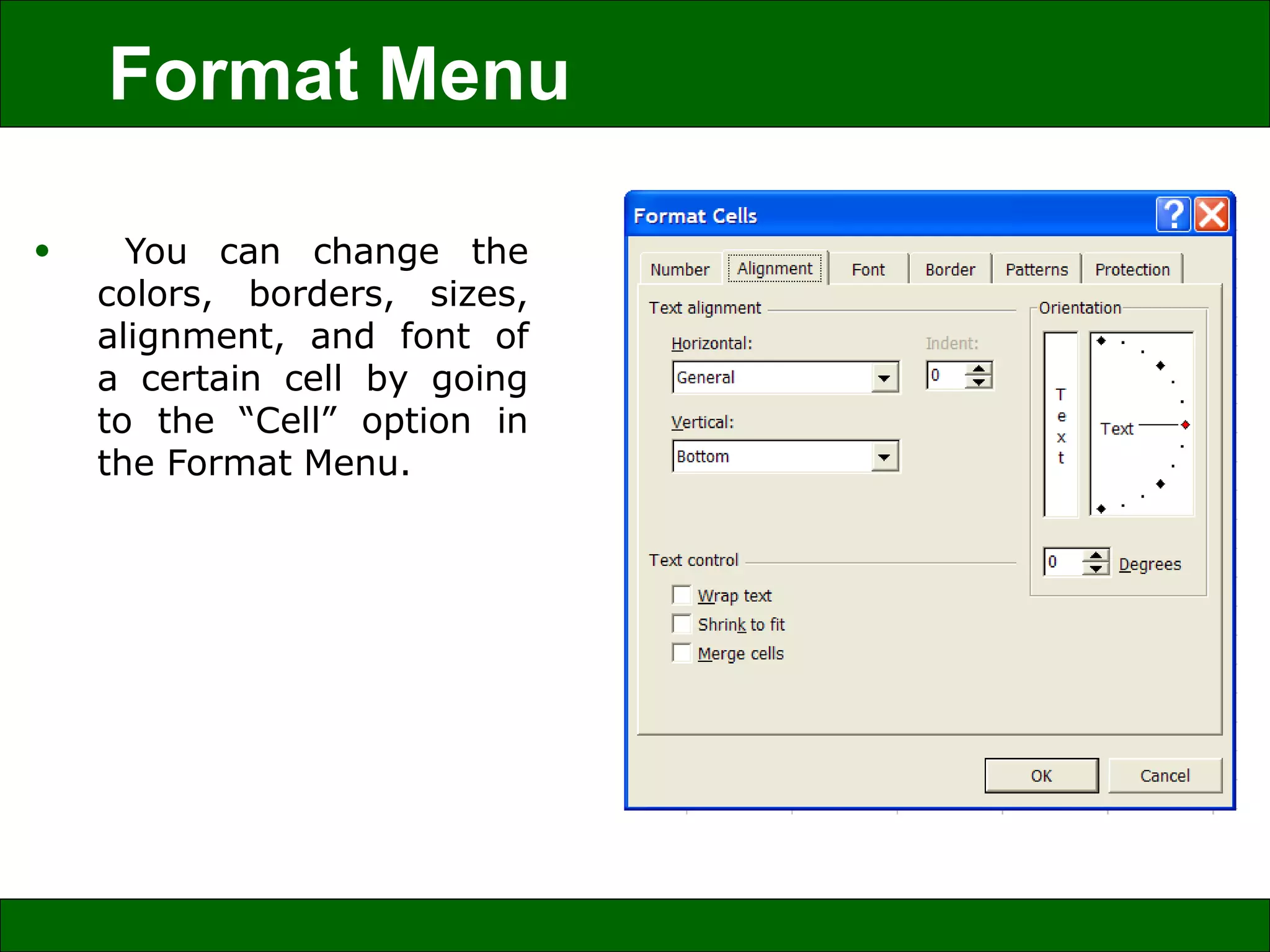The image size is (1270, 952).
Task: Click the Cancel button
Action: pyautogui.click(x=1165, y=775)
